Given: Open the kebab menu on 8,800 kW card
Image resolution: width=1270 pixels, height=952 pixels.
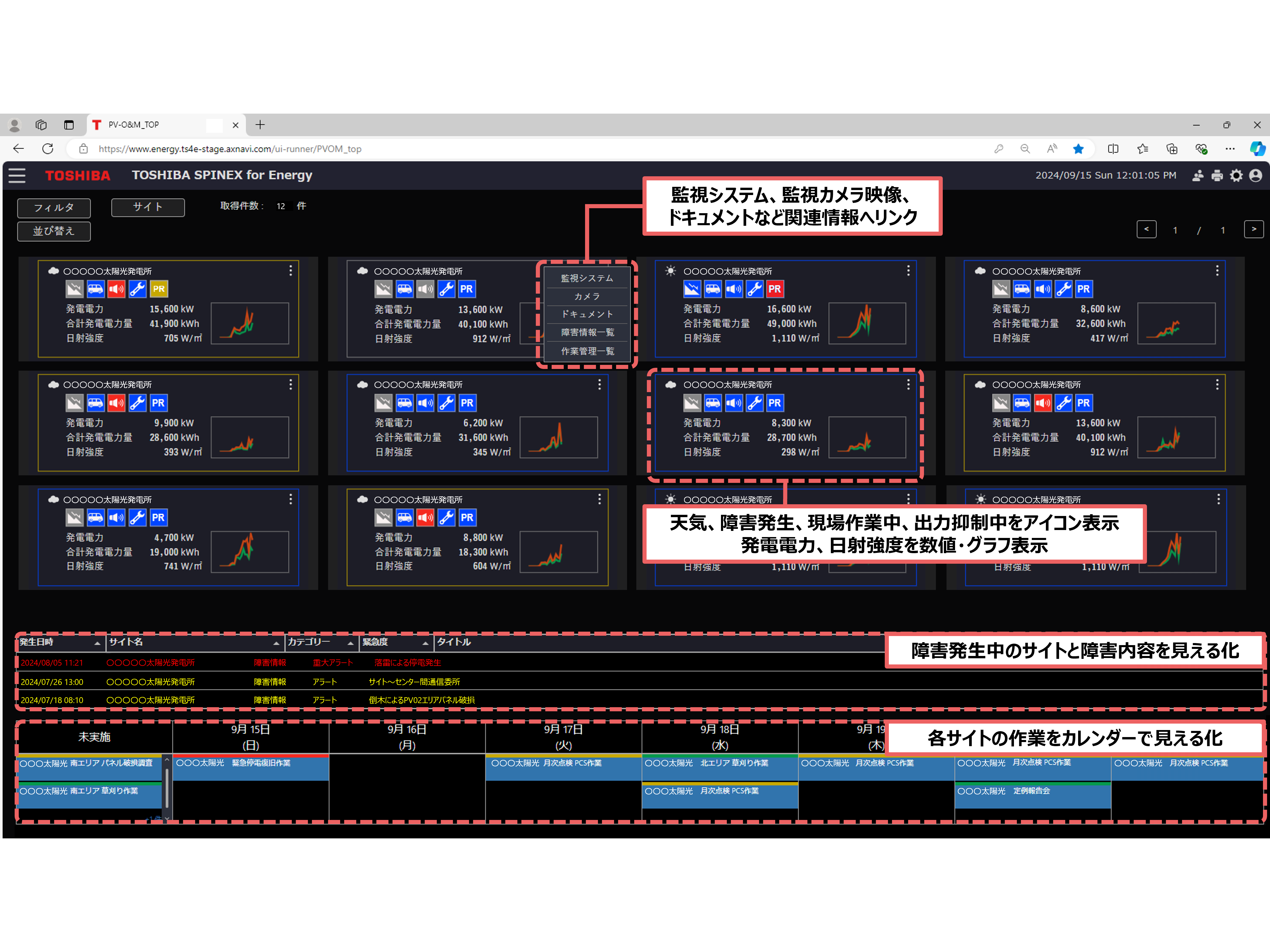Looking at the screenshot, I should tap(599, 499).
